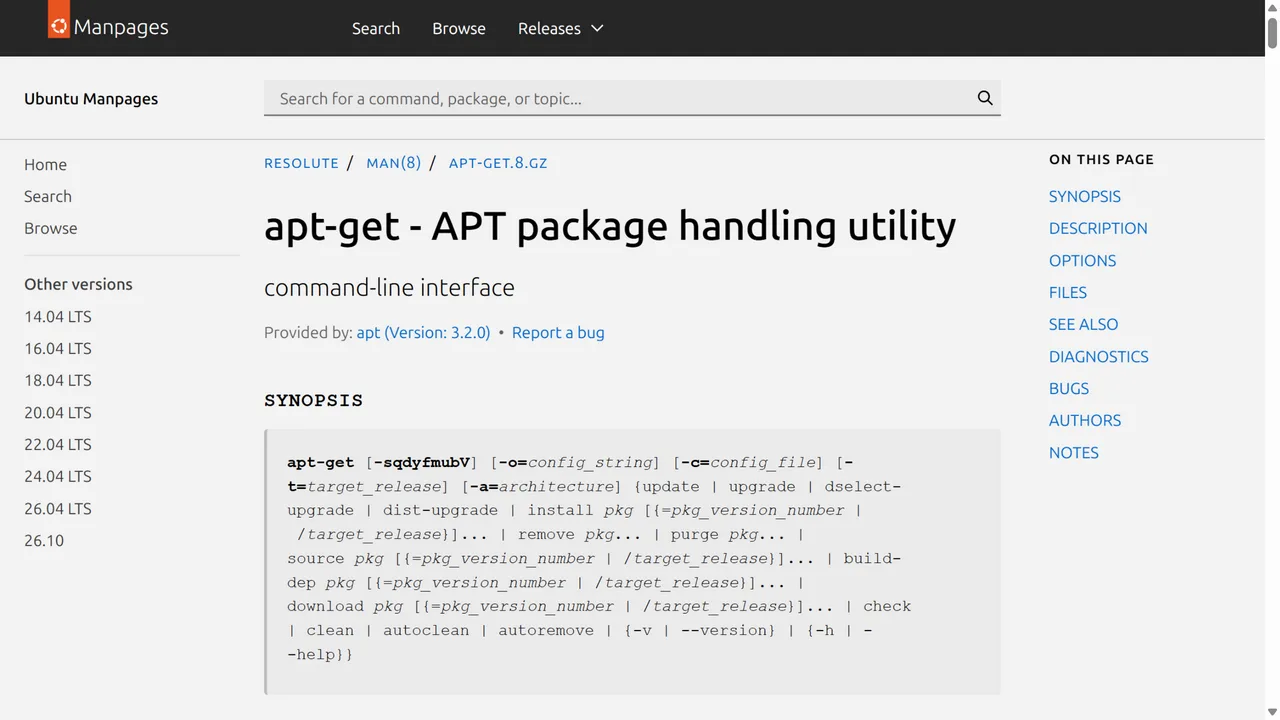Expand the Releases dropdown menu

pos(561,28)
